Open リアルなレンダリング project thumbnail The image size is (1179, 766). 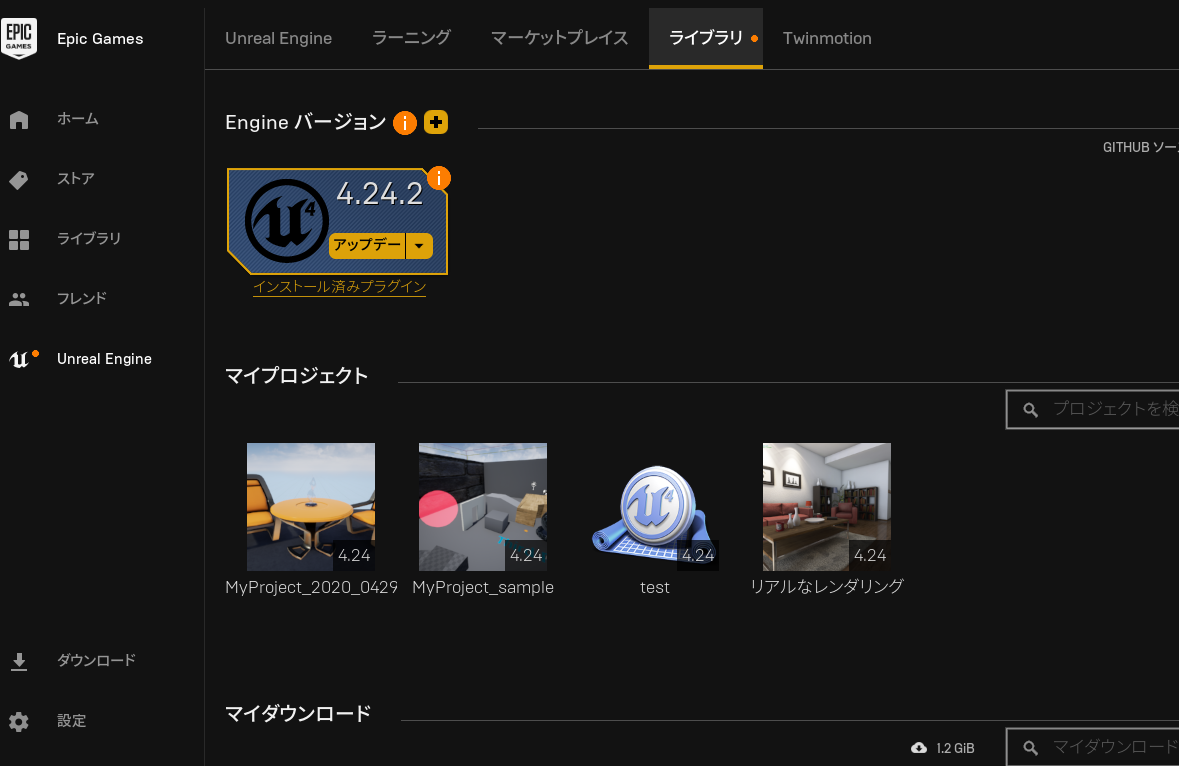(x=826, y=507)
